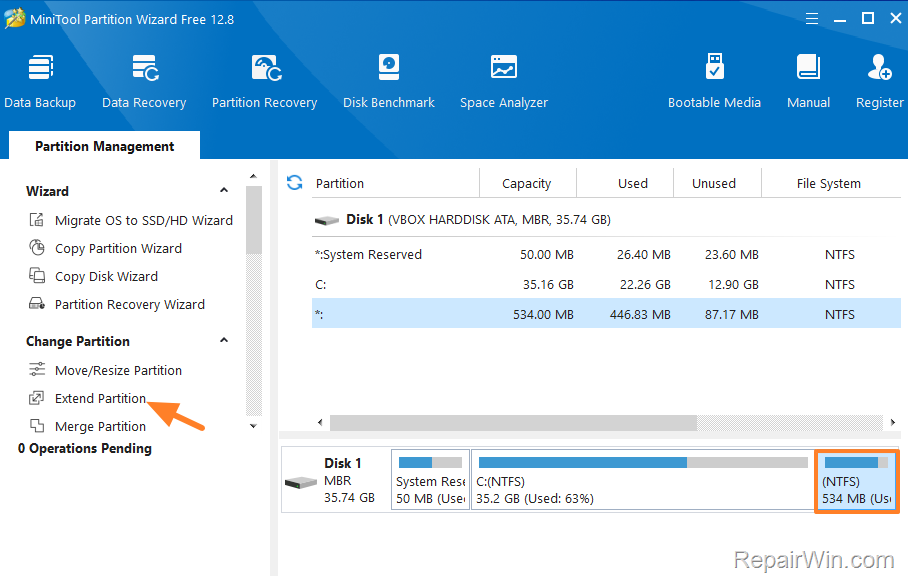Choose Move/Resize Partition option

pyautogui.click(x=118, y=370)
